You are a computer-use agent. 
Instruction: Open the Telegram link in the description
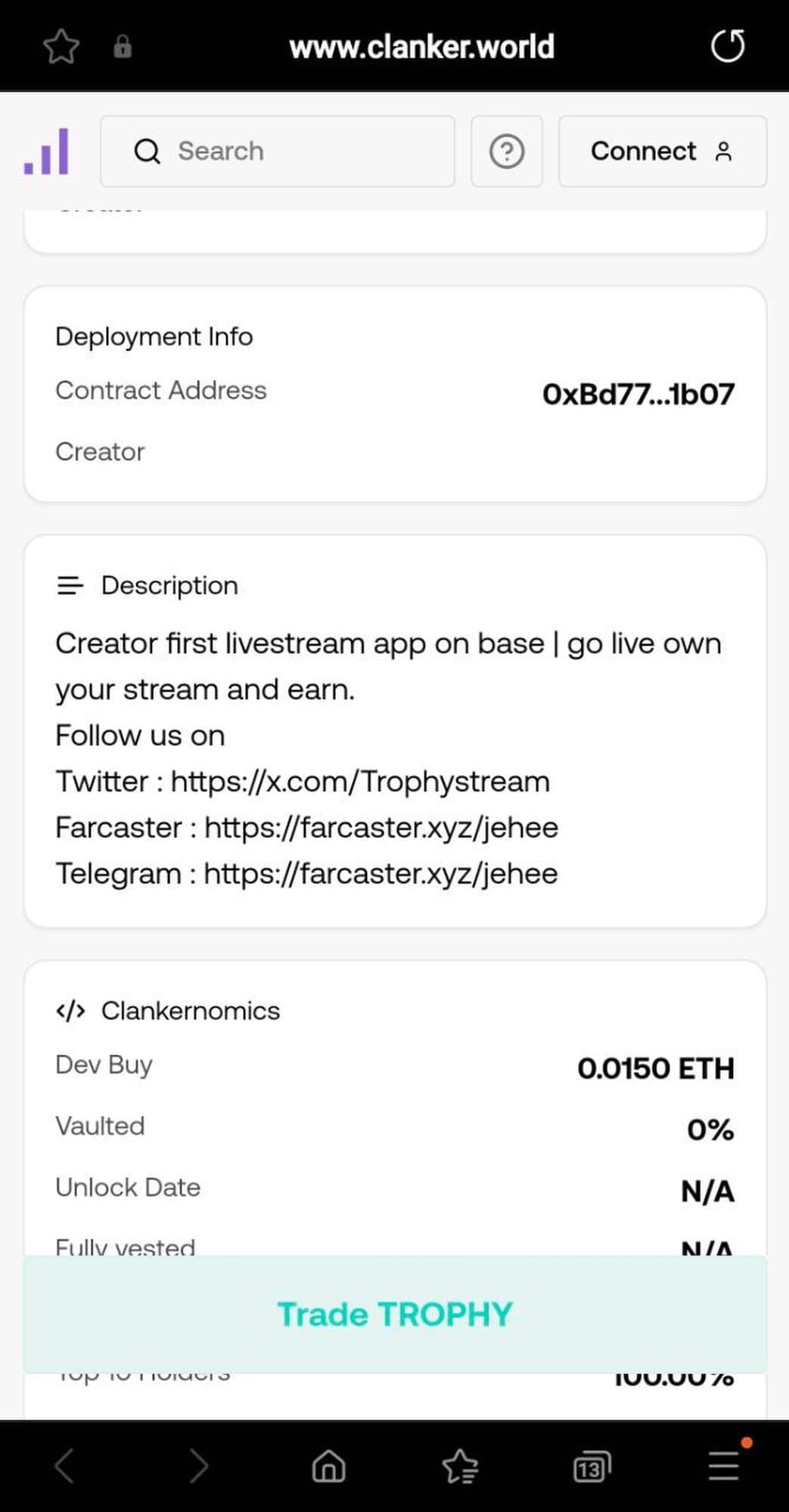[x=381, y=874]
